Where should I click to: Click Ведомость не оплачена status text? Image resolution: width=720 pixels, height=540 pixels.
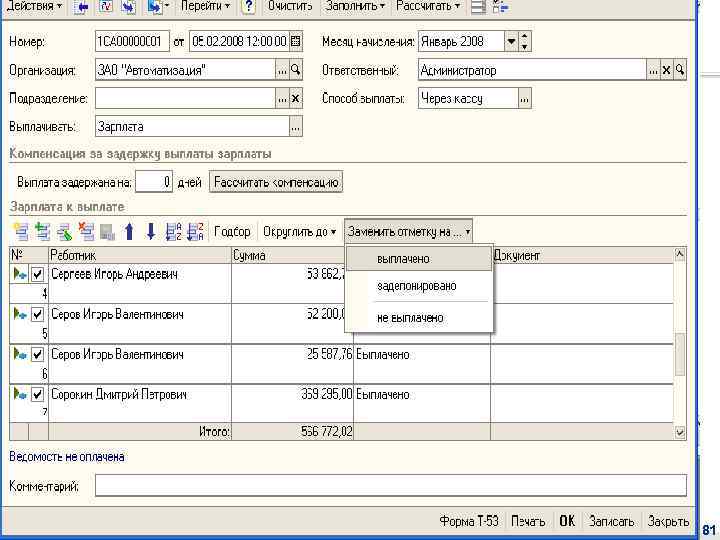point(67,457)
